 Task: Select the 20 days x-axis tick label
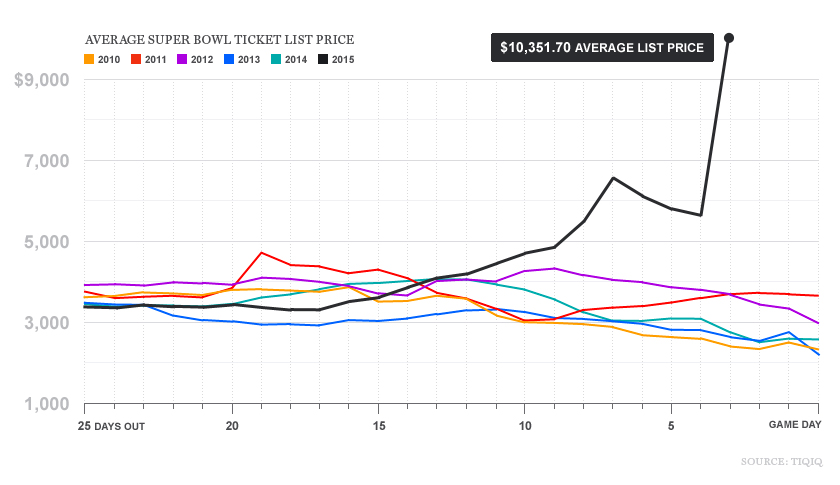tap(232, 425)
